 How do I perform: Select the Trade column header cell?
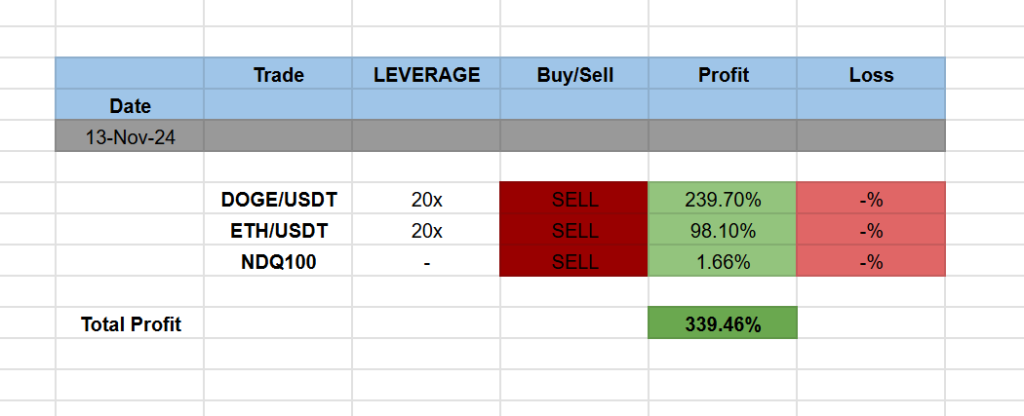(x=278, y=75)
